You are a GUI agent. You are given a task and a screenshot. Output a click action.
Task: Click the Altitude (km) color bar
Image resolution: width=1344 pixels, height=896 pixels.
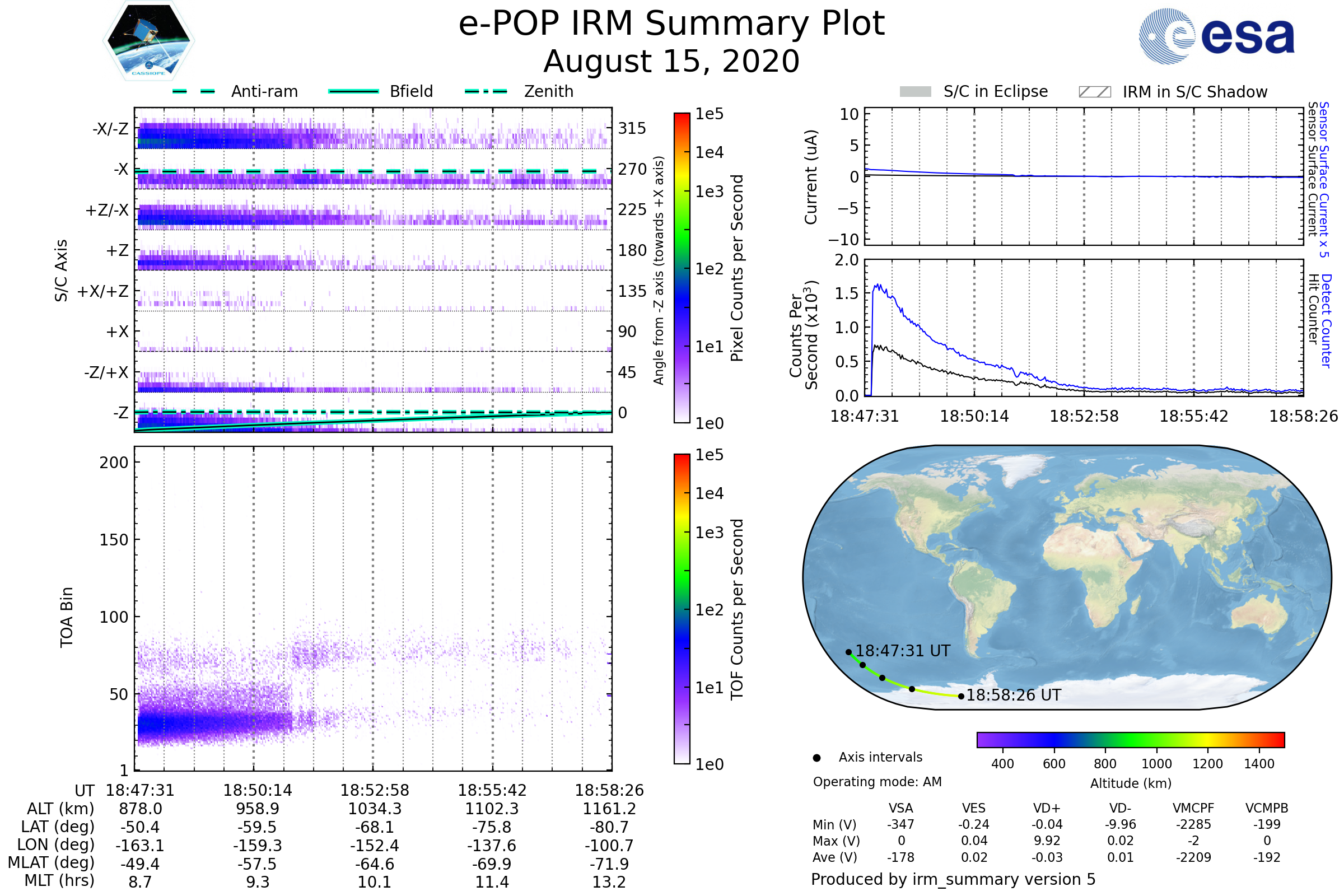click(x=1130, y=739)
